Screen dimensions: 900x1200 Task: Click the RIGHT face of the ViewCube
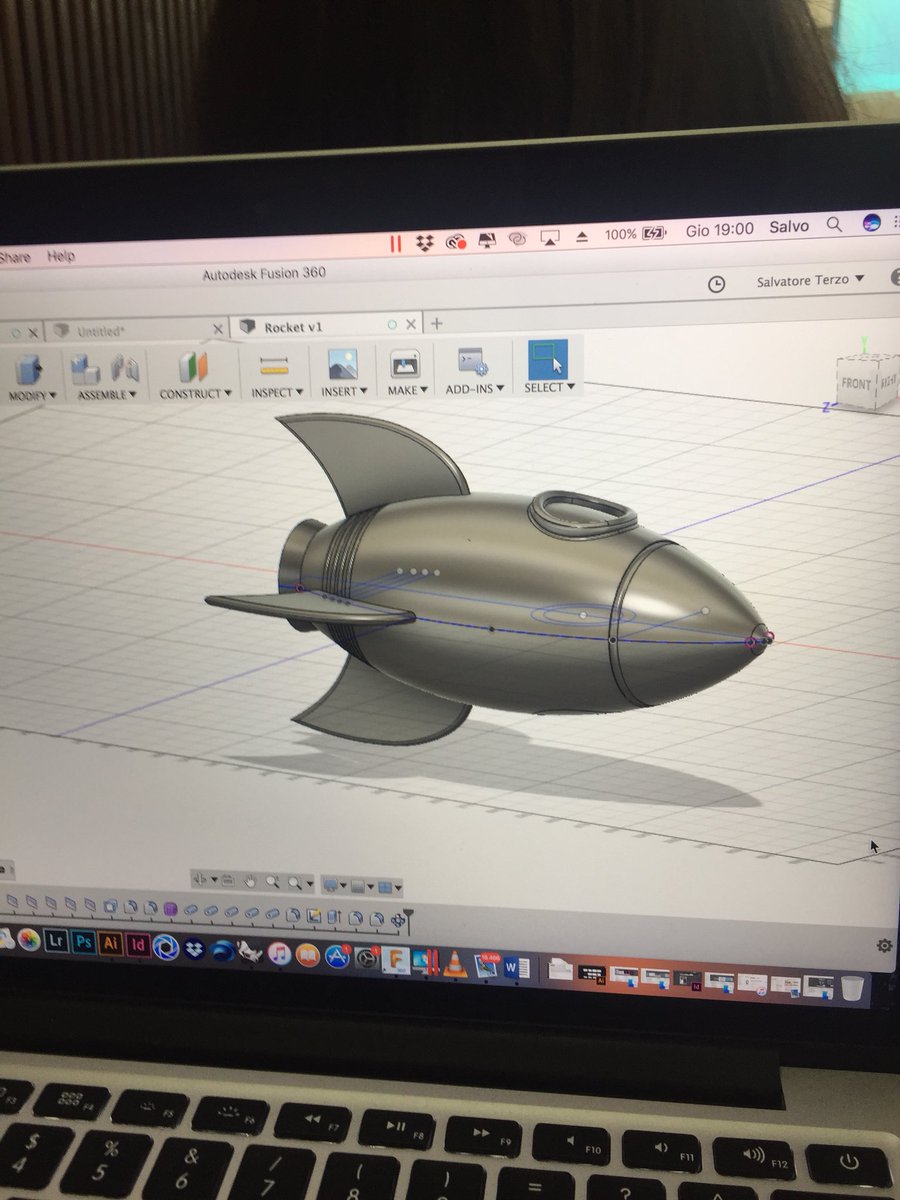887,381
